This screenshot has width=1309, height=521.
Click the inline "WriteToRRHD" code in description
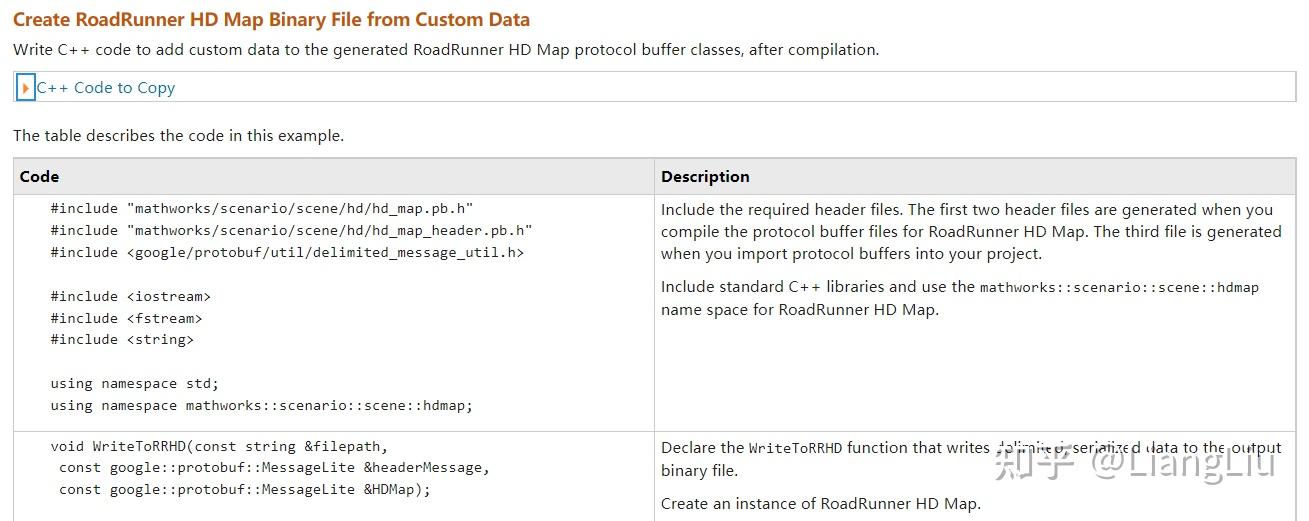point(795,448)
